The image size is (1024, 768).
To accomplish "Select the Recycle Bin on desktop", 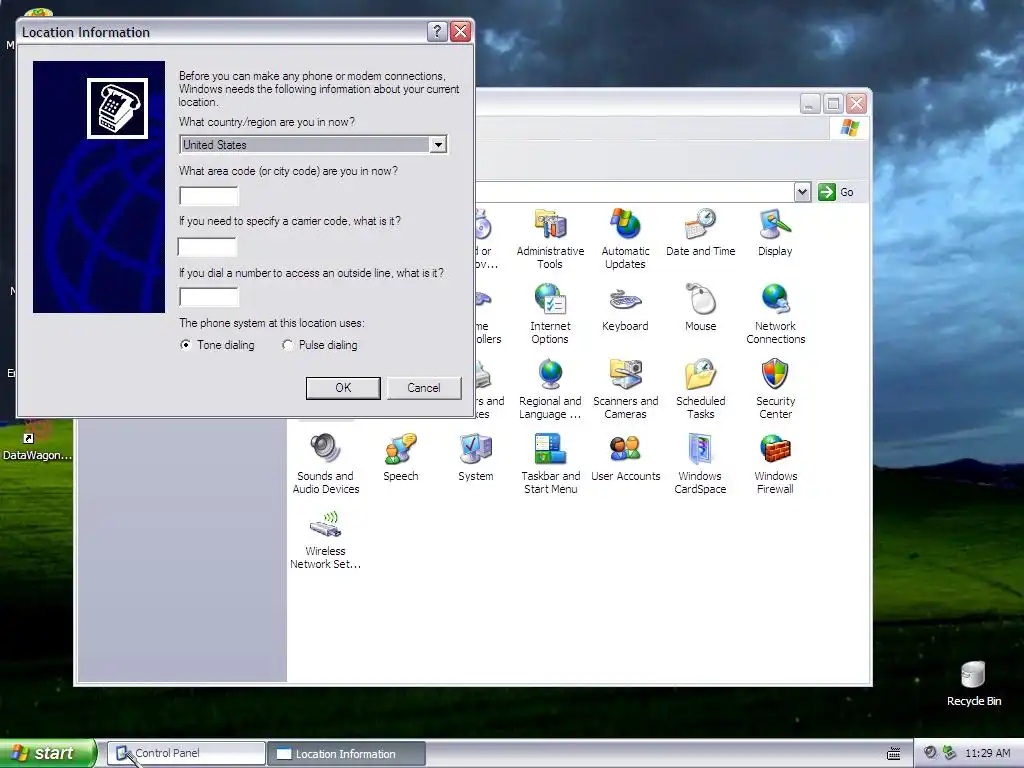I will pyautogui.click(x=973, y=683).
